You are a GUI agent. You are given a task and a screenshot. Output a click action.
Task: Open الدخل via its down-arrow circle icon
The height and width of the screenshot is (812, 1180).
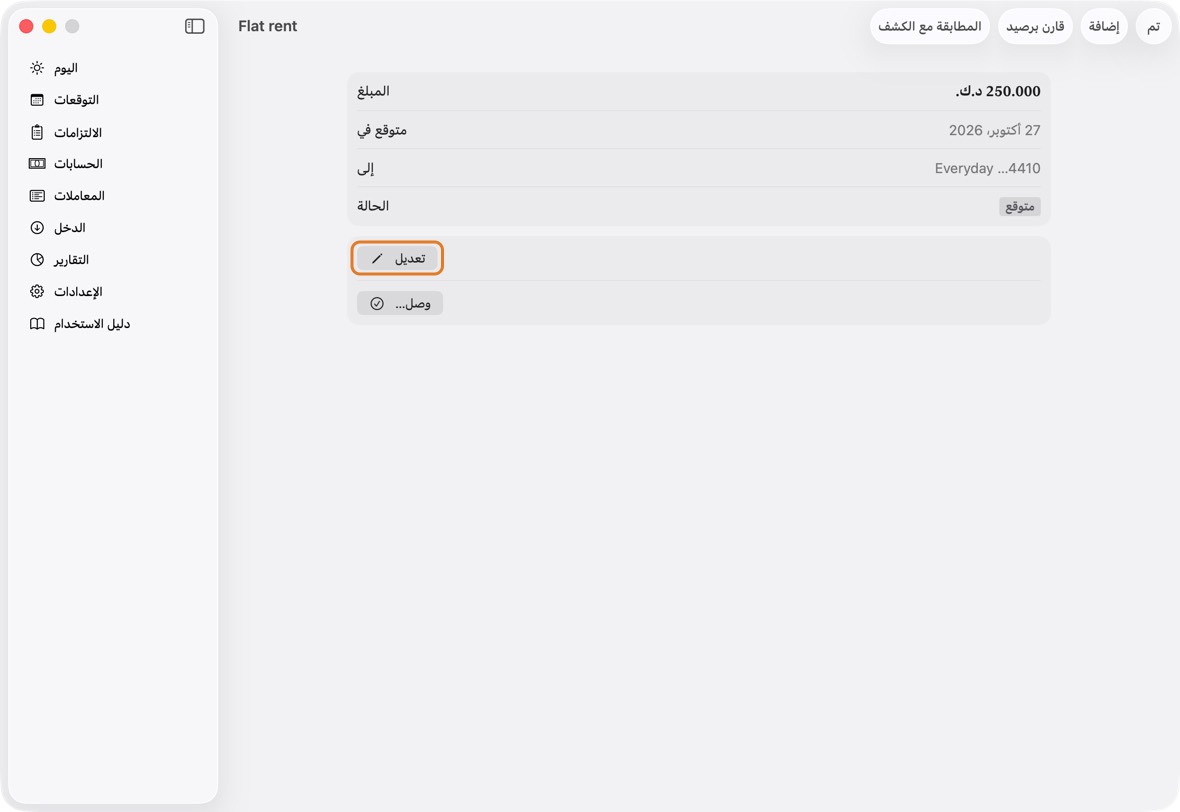coord(37,227)
